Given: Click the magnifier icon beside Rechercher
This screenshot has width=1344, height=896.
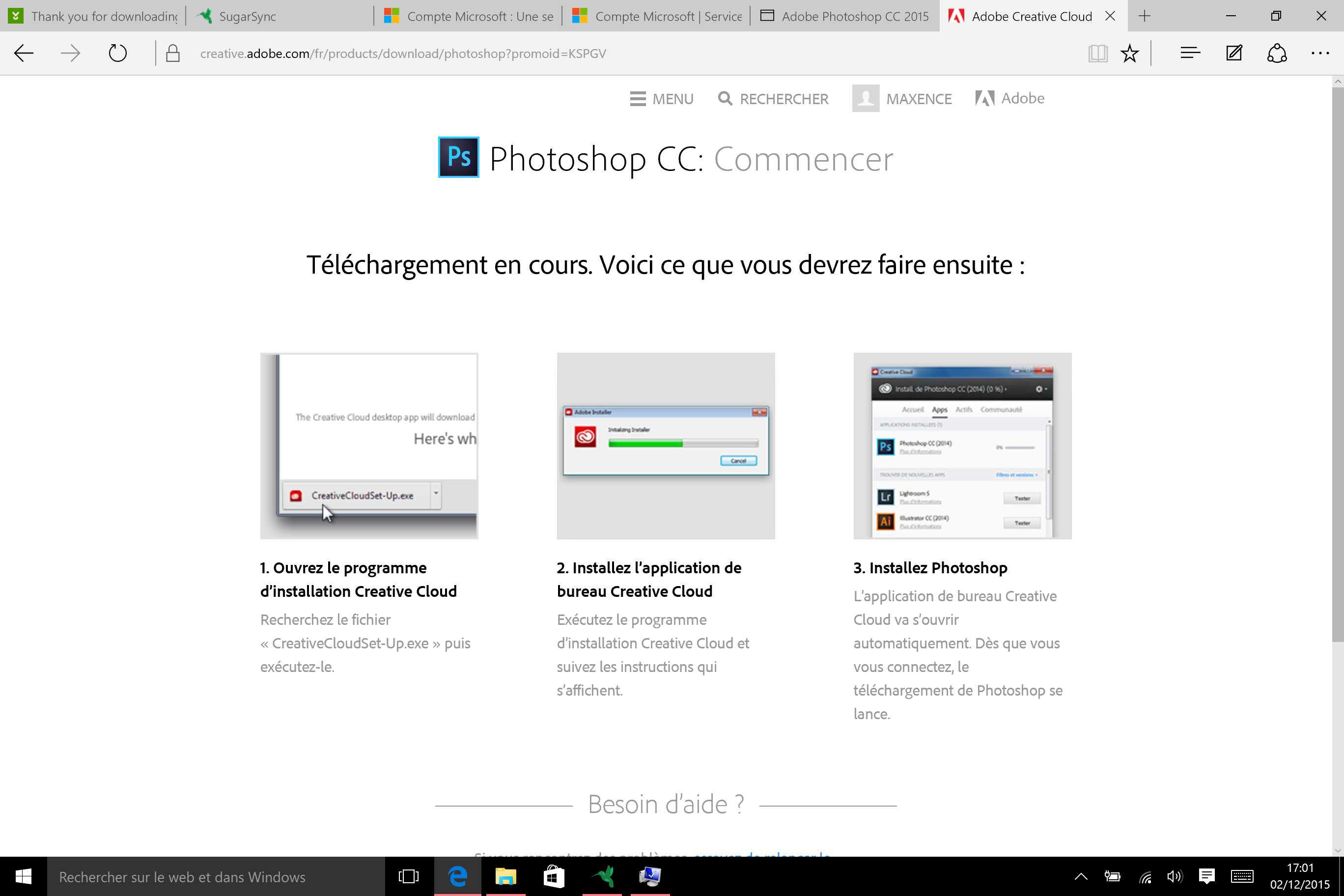Looking at the screenshot, I should (725, 98).
